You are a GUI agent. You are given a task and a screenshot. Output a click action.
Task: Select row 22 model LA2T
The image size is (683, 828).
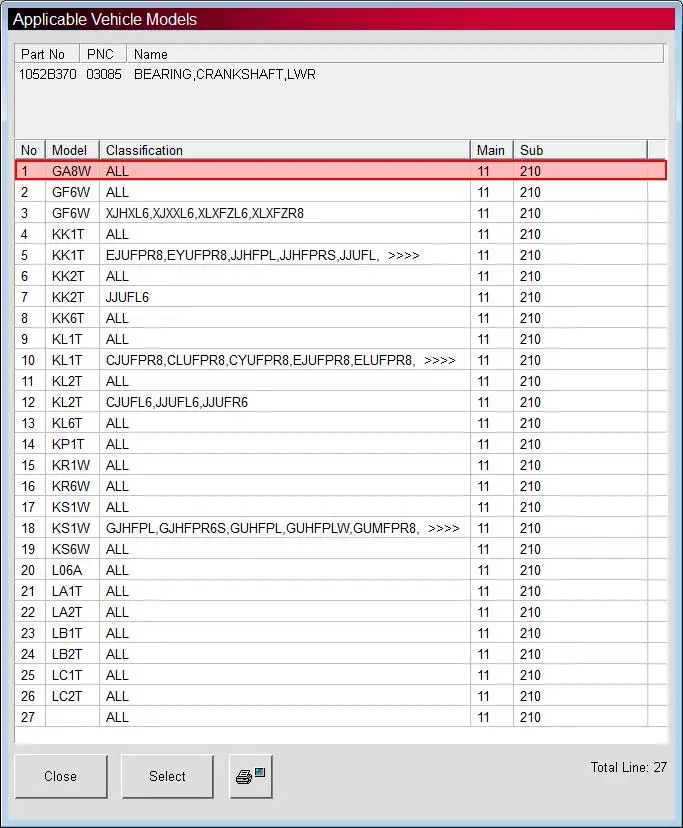pyautogui.click(x=341, y=612)
